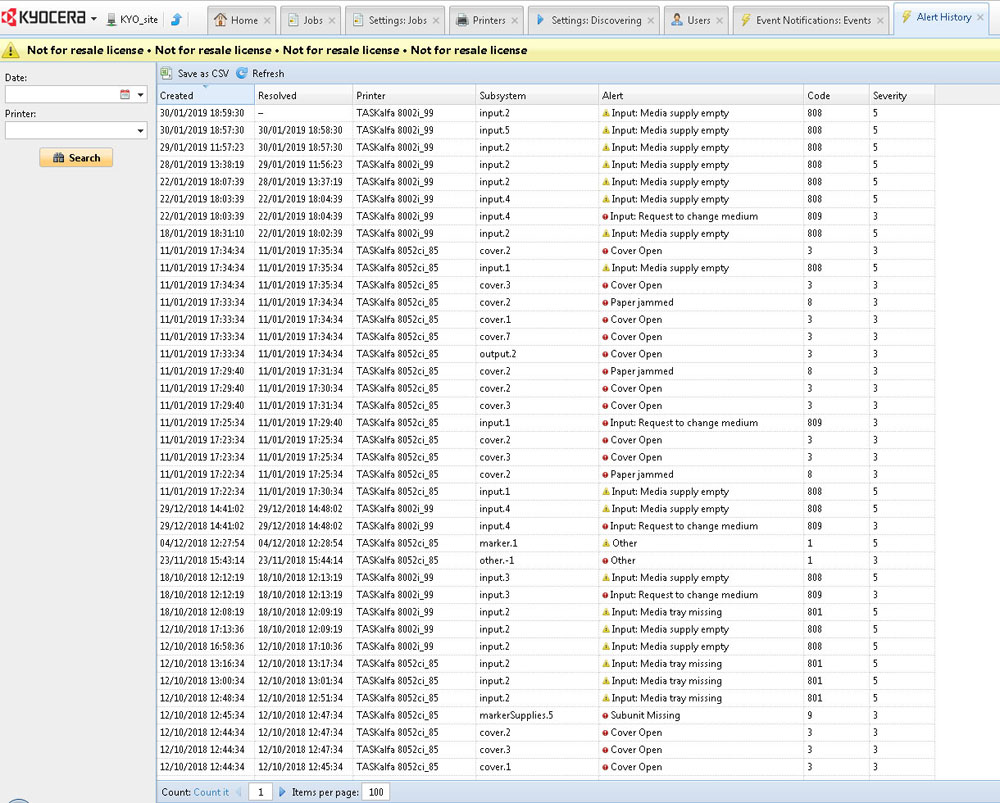The height and width of the screenshot is (803, 1000).
Task: Click Save as CSV
Action: [x=195, y=73]
